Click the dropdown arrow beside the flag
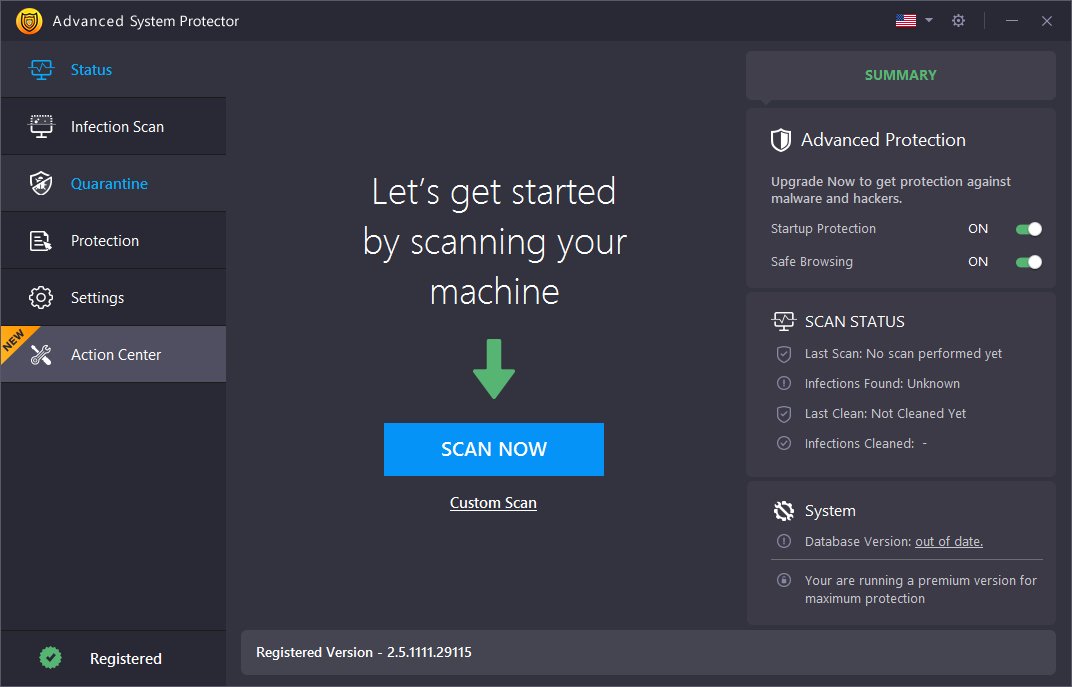This screenshot has height=687, width=1072. tap(929, 21)
